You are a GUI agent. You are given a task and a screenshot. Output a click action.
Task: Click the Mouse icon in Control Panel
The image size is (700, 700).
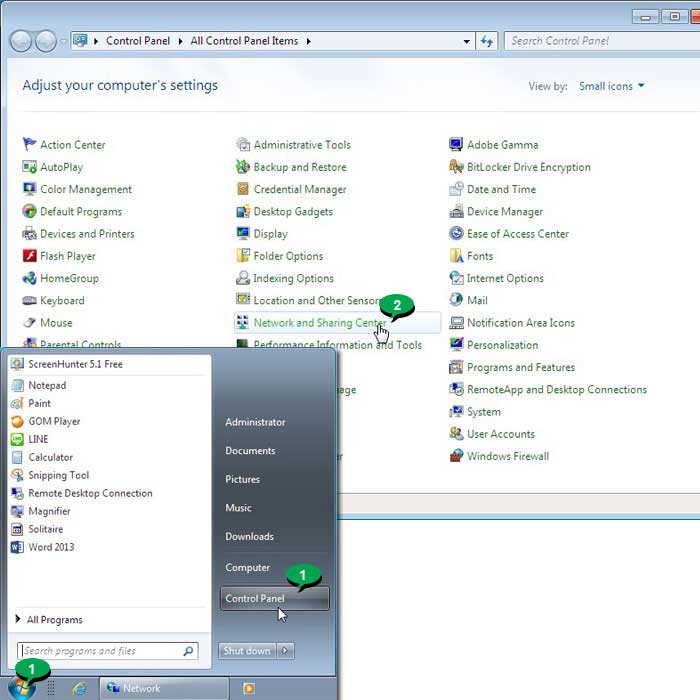pyautogui.click(x=29, y=322)
